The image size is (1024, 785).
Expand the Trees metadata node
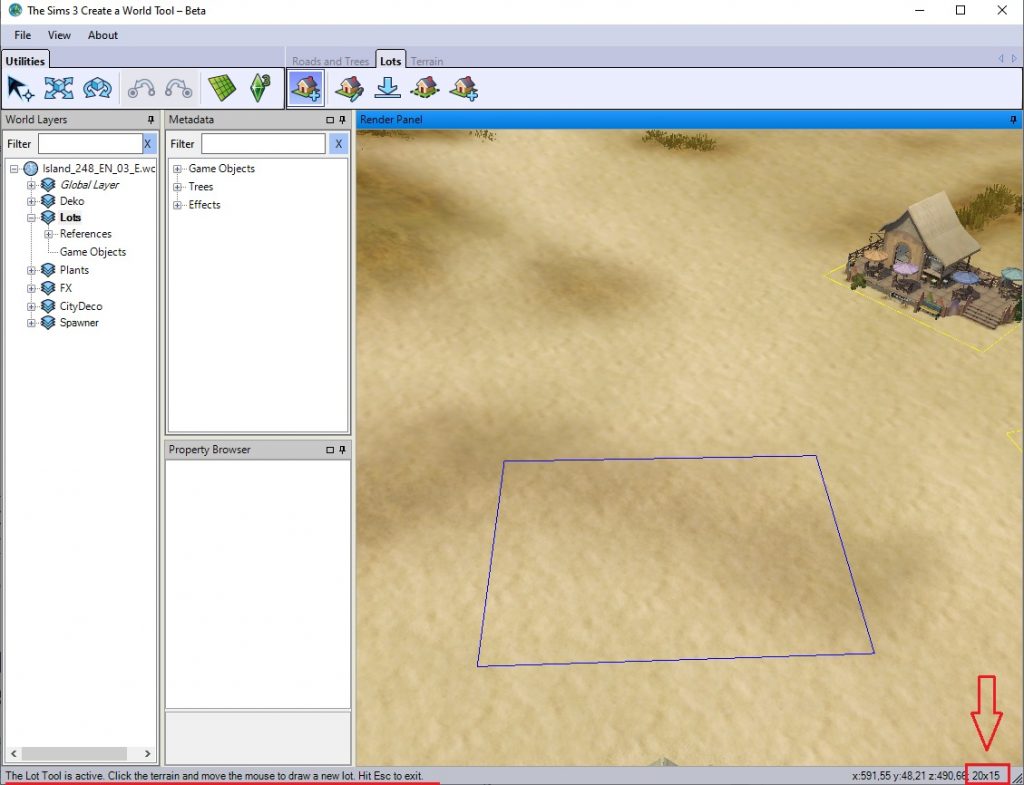(178, 187)
